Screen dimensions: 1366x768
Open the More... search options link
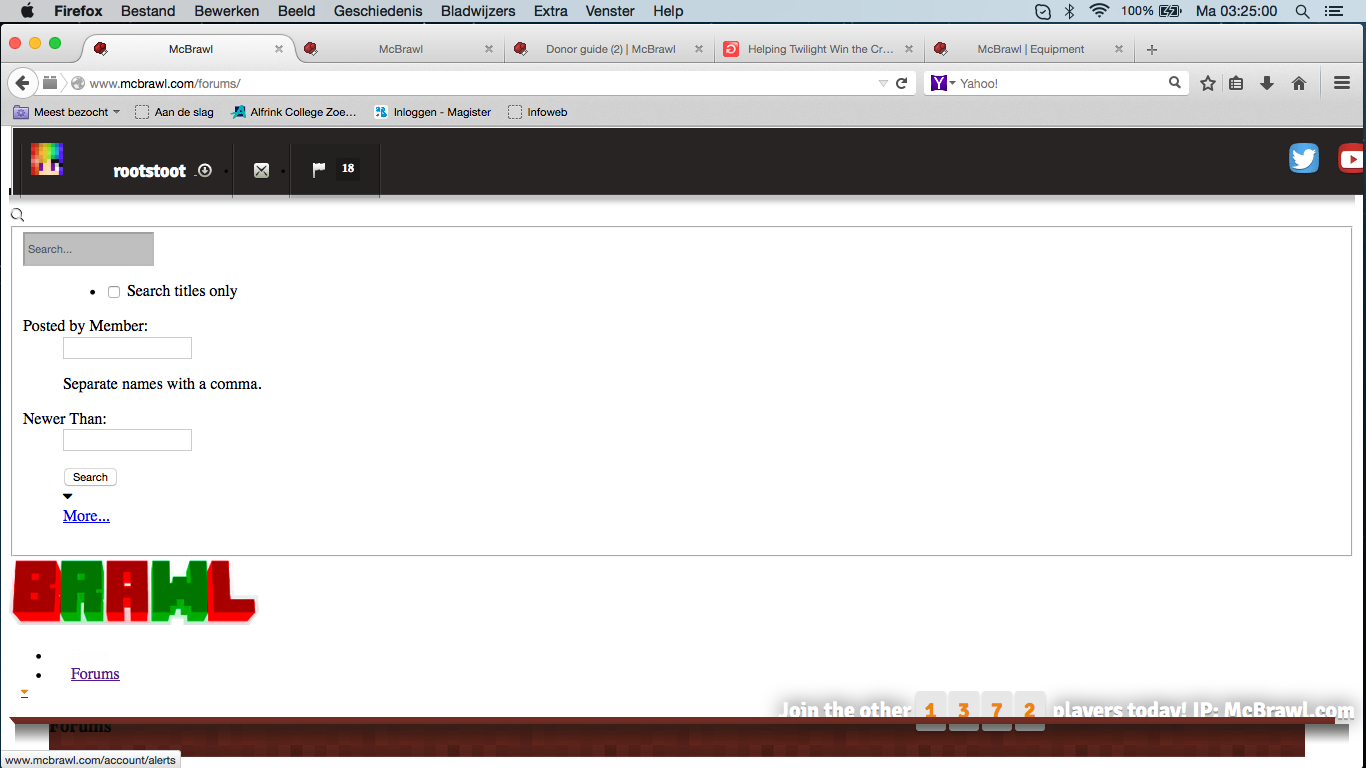(86, 516)
